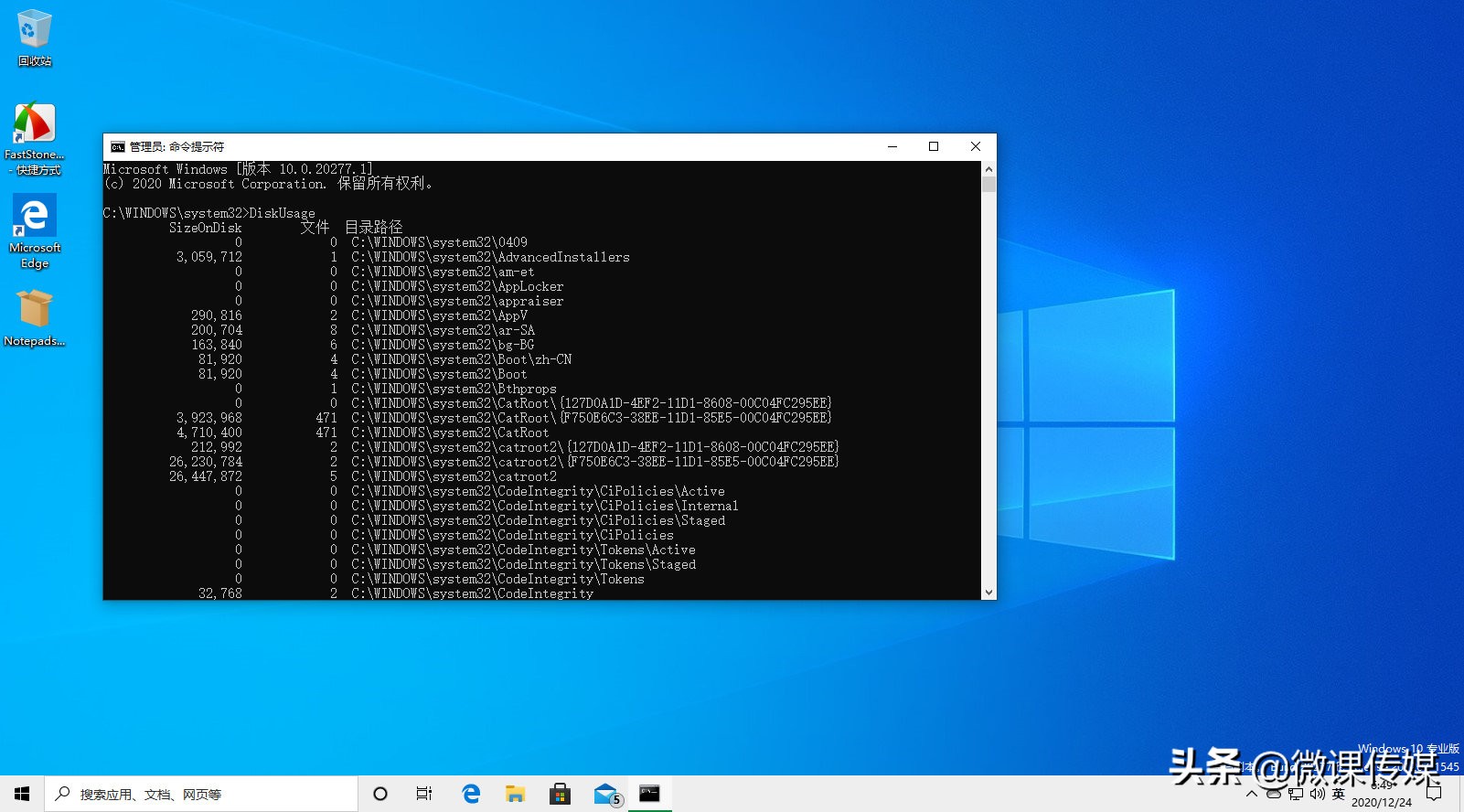Open Microsoft Store from taskbar

point(560,794)
